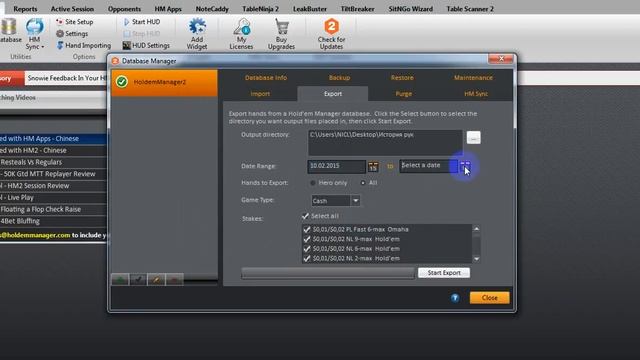The height and width of the screenshot is (360, 640).
Task: Click the pencil edit database icon
Action: [156, 280]
